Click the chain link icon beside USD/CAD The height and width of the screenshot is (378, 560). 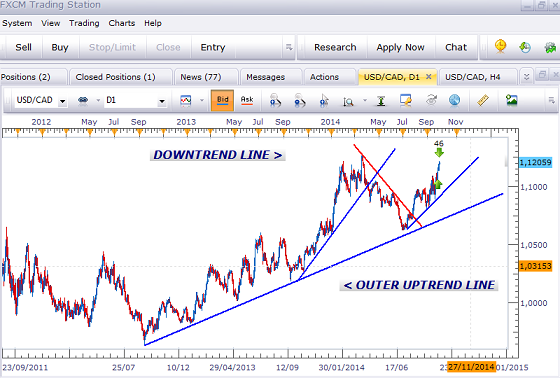[83, 100]
